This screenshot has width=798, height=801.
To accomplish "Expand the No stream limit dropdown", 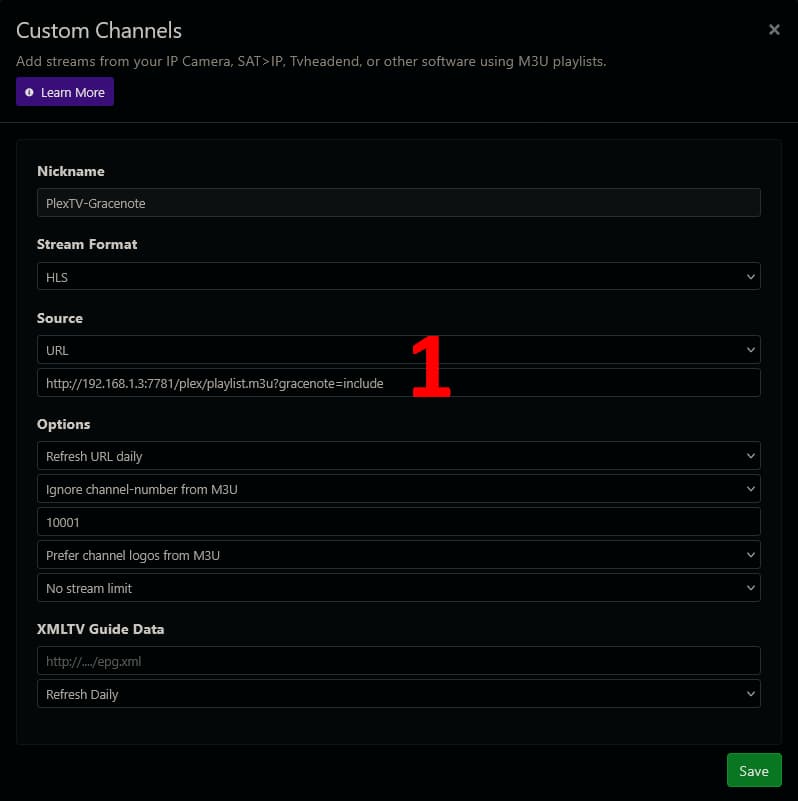I will pyautogui.click(x=398, y=588).
